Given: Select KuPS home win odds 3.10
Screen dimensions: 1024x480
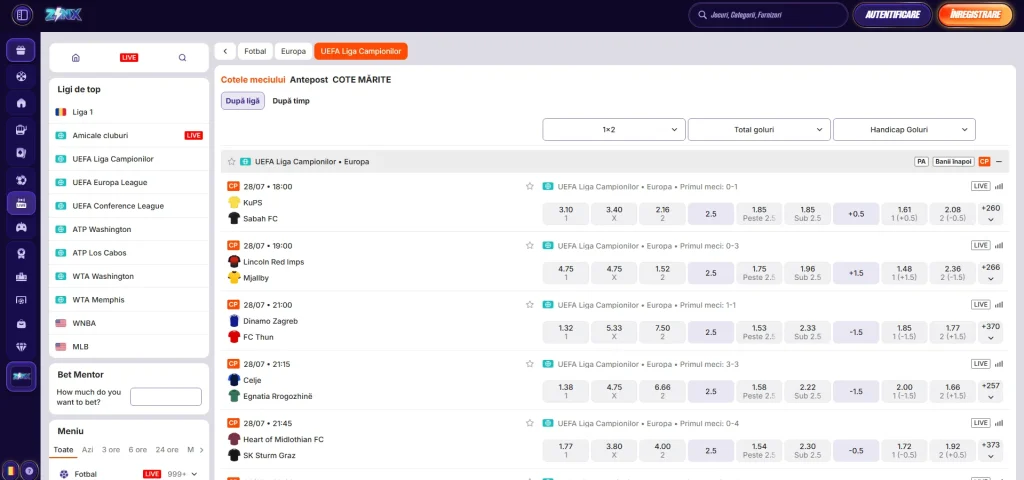Looking at the screenshot, I should click(x=566, y=214).
